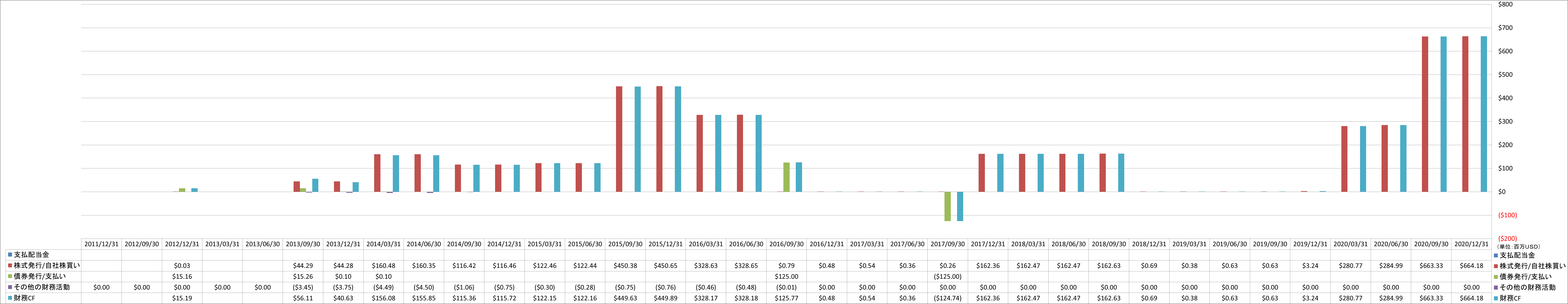1568x304 pixels.
Task: Click 支払配当金 in the right-hand legend
Action: [1517, 255]
